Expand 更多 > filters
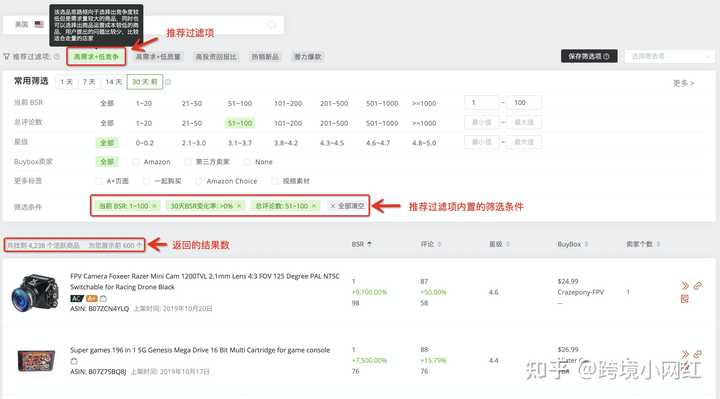 tap(684, 83)
